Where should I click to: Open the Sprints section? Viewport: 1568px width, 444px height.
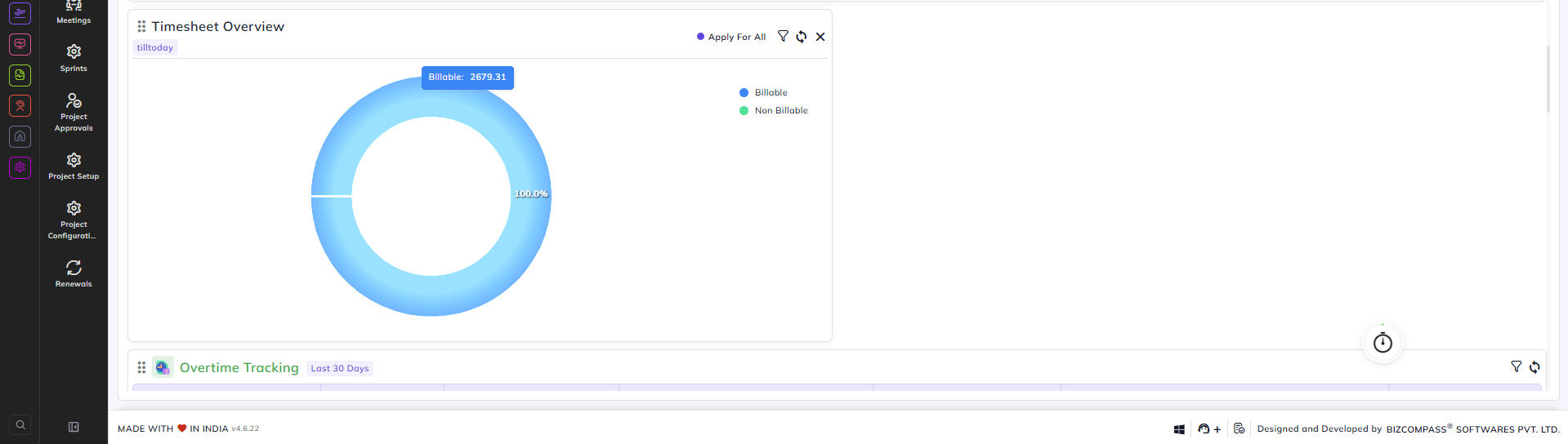(74, 59)
